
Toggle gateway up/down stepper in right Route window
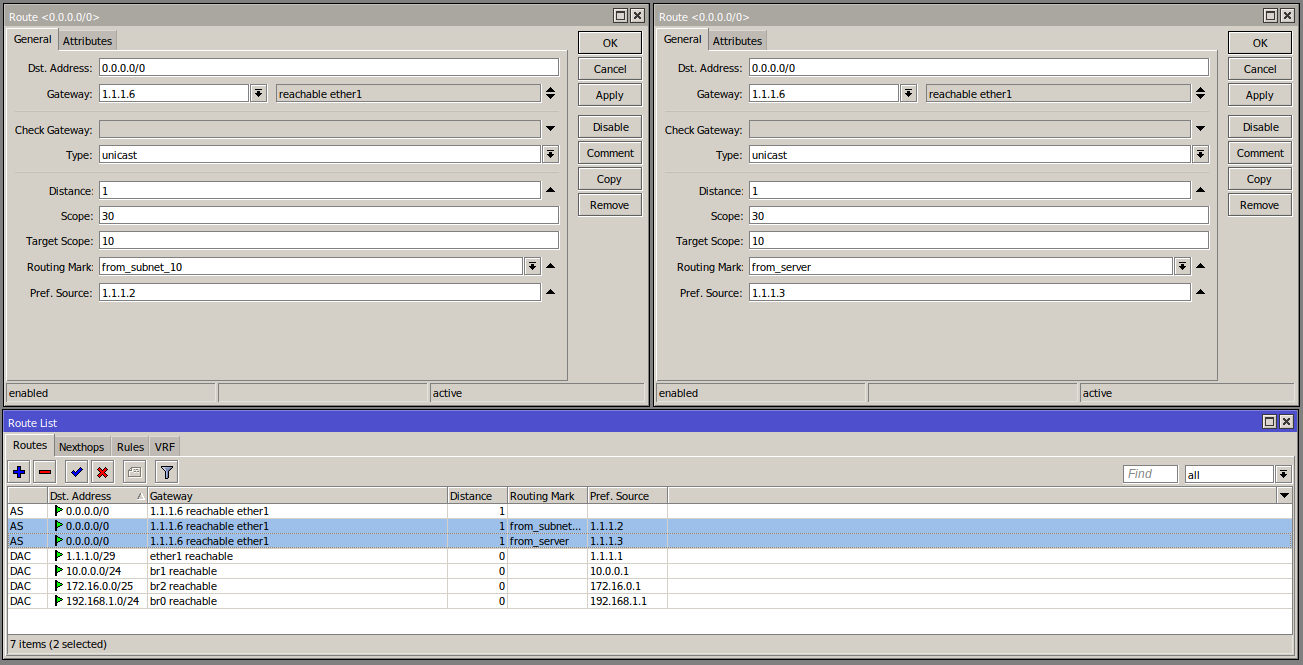[1200, 93]
